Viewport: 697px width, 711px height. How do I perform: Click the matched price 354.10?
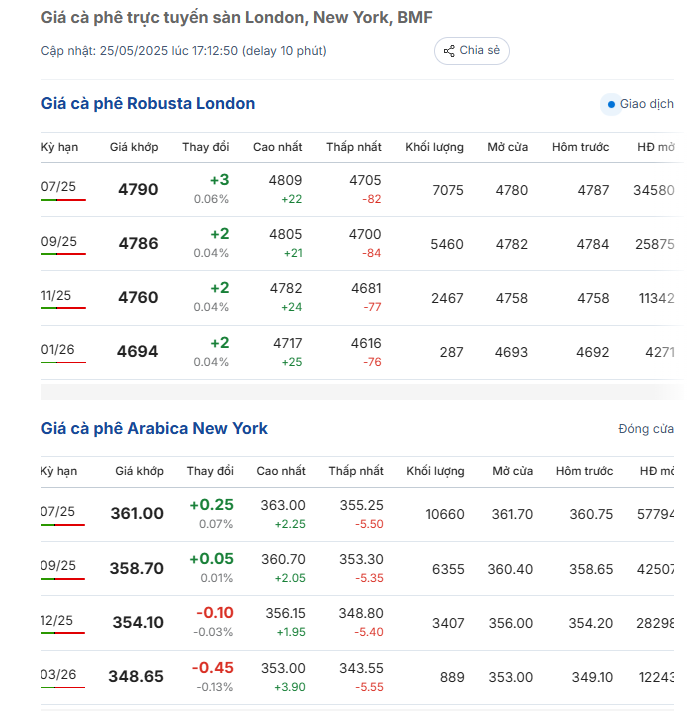(x=138, y=623)
